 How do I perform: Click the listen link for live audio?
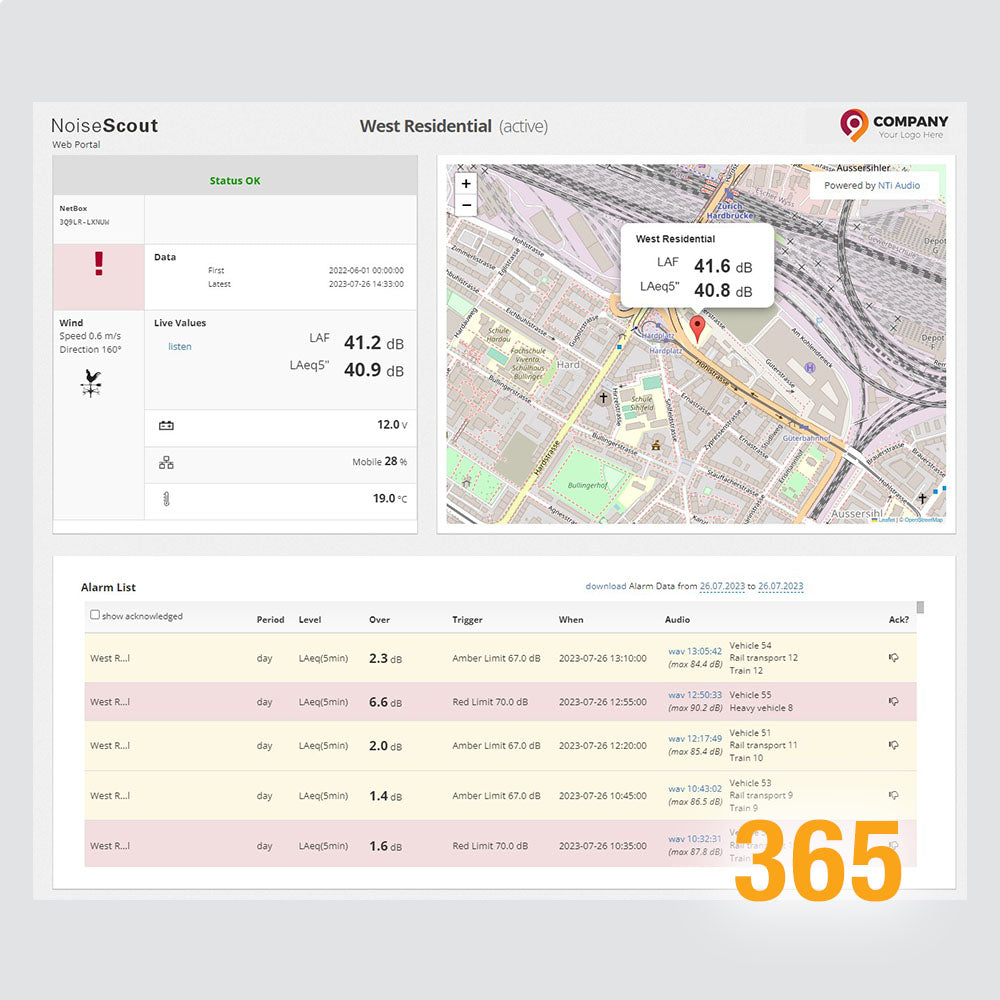click(179, 346)
